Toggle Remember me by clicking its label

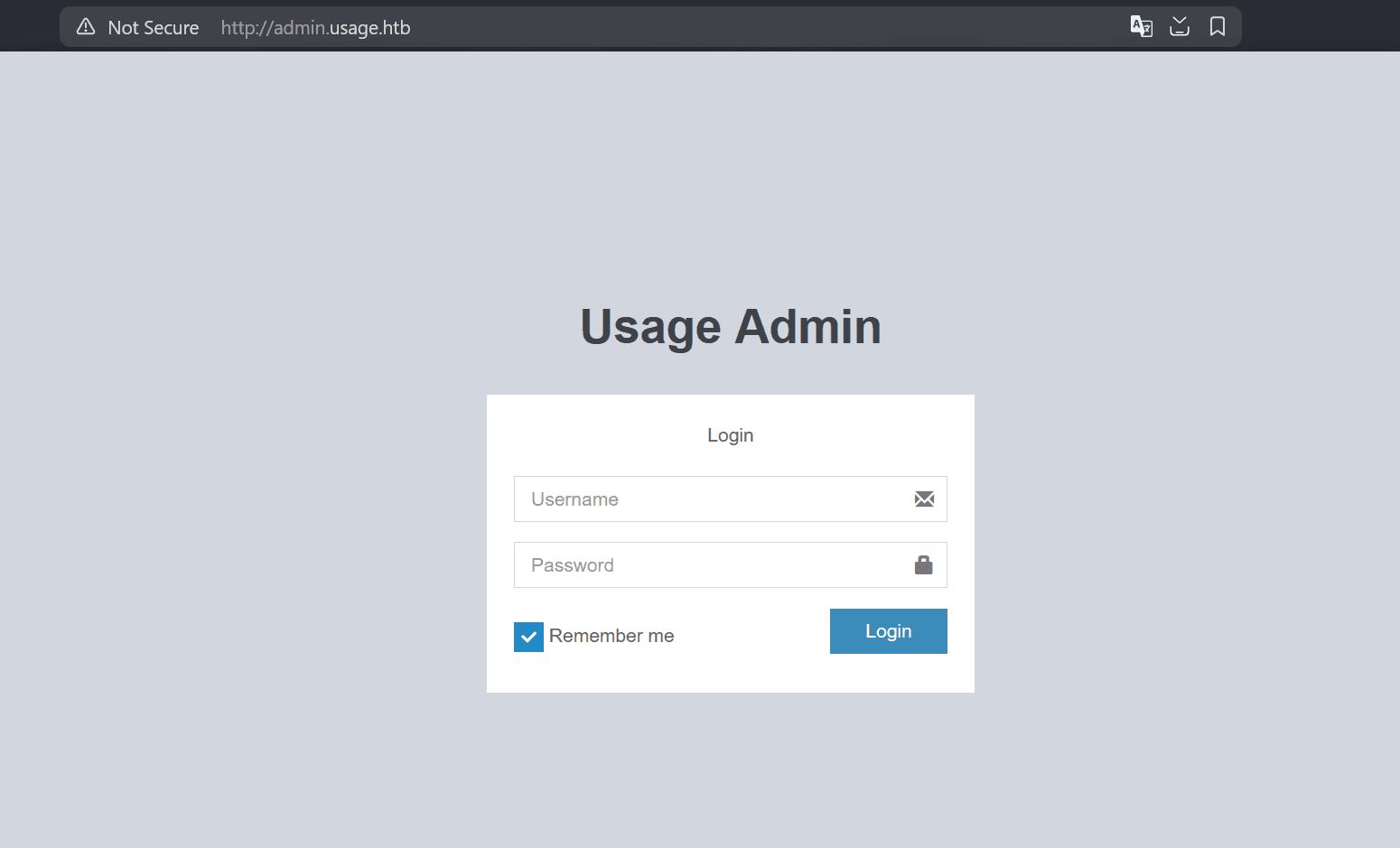click(x=611, y=636)
